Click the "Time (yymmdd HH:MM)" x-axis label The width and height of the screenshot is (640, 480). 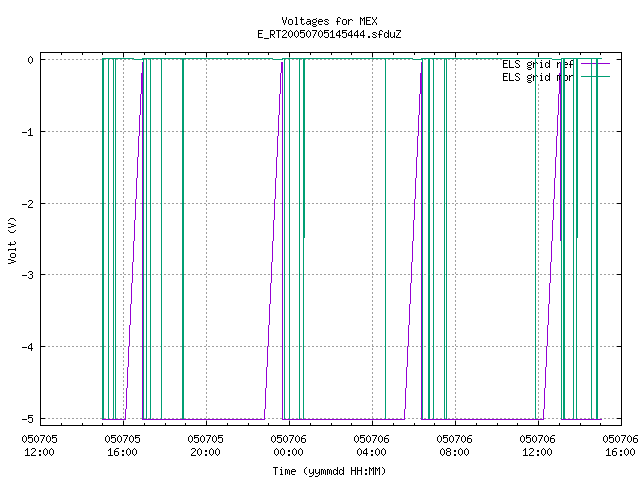click(329, 471)
